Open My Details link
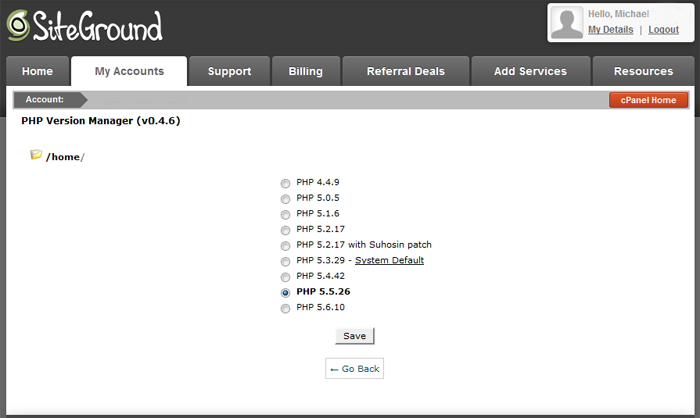This screenshot has height=418, width=700. point(610,29)
